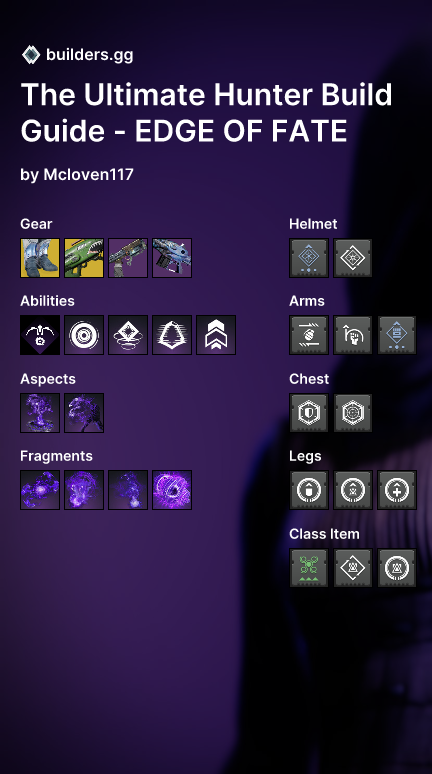This screenshot has height=774, width=432.
Task: Select the super ability icon in Abilities
Action: point(40,335)
